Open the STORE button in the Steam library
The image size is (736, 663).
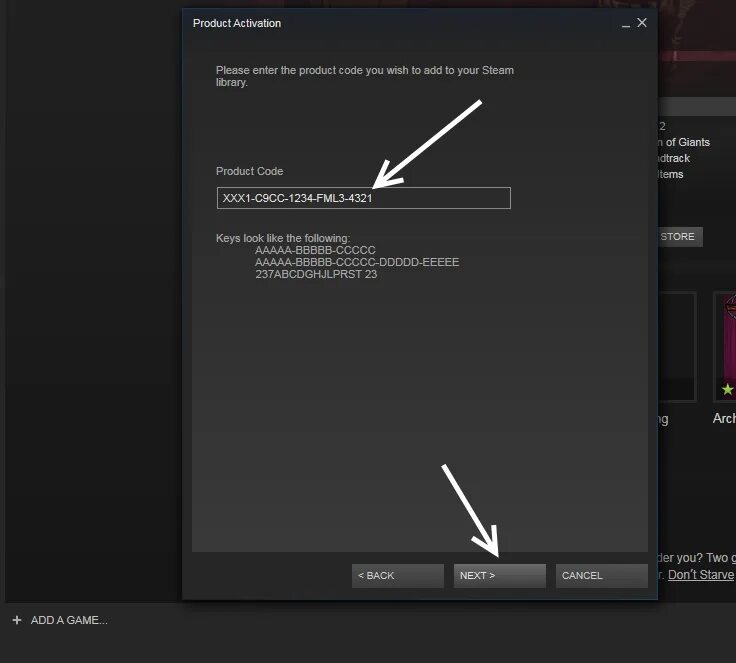680,237
